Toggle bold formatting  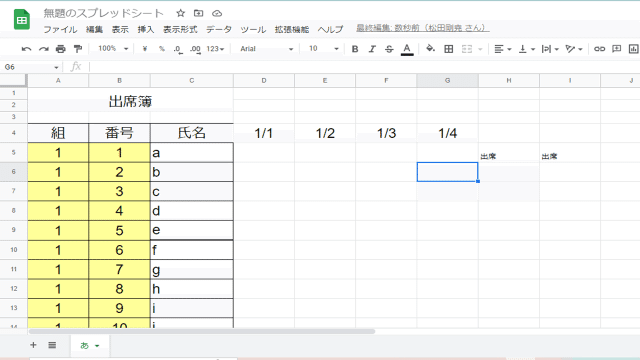[355, 49]
